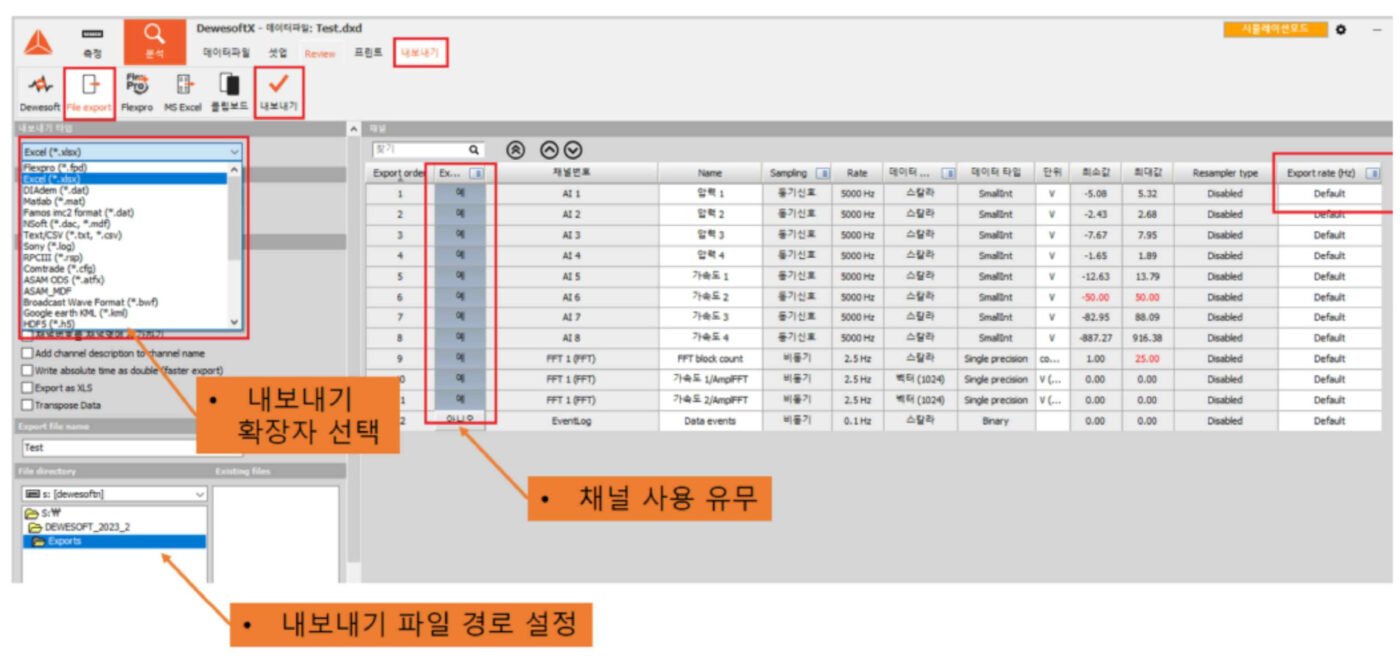Click the search magnifier in channel search box
The height and width of the screenshot is (663, 1400).
[474, 149]
